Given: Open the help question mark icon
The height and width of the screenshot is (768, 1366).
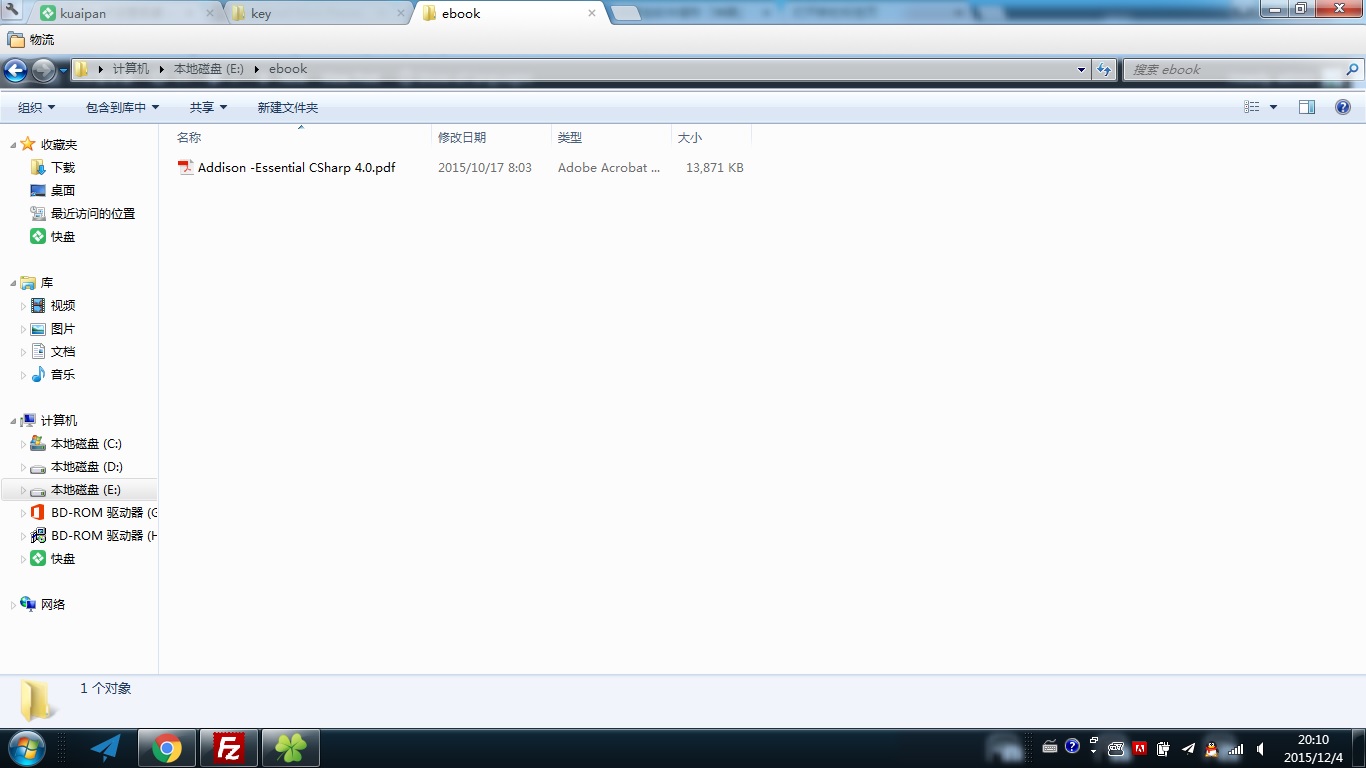Looking at the screenshot, I should click(x=1343, y=107).
